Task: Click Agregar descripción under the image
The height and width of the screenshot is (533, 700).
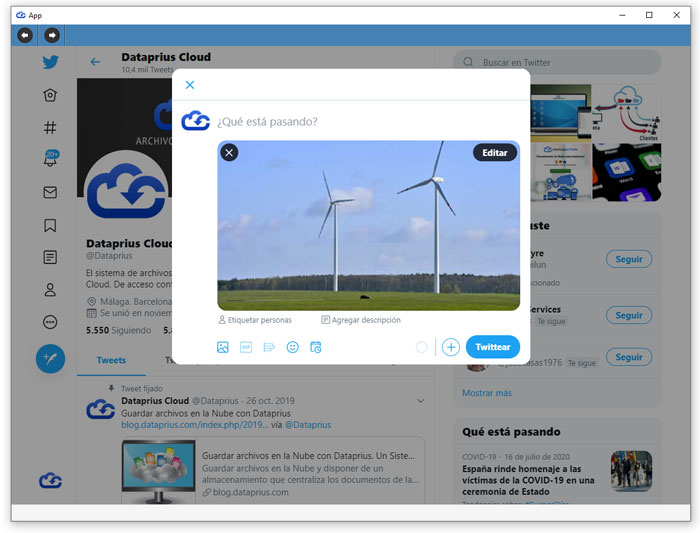Action: click(x=361, y=320)
